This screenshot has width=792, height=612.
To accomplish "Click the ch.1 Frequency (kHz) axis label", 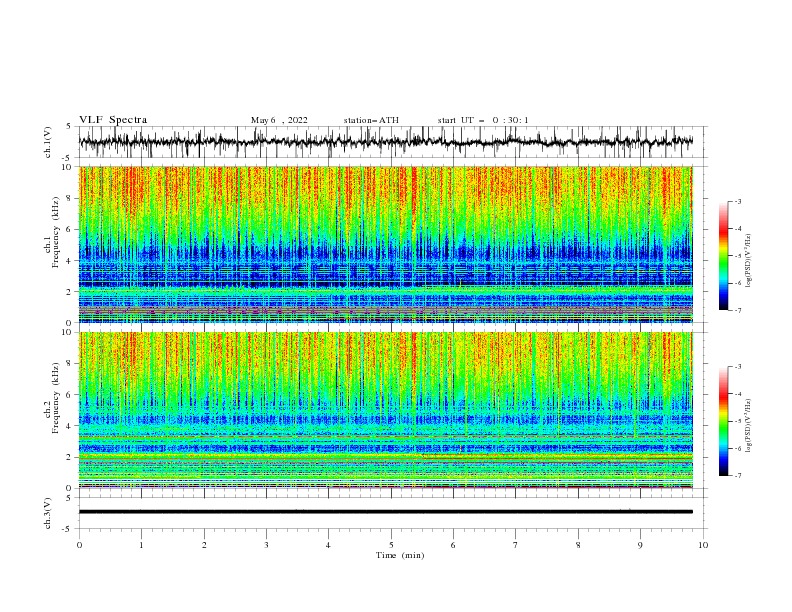I will pyautogui.click(x=52, y=244).
